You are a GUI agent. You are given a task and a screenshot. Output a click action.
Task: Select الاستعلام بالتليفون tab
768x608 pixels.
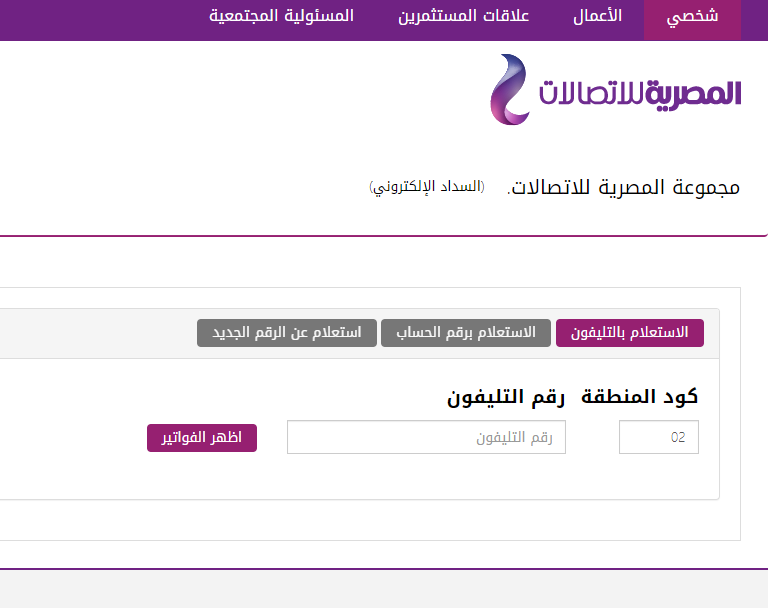tap(629, 333)
